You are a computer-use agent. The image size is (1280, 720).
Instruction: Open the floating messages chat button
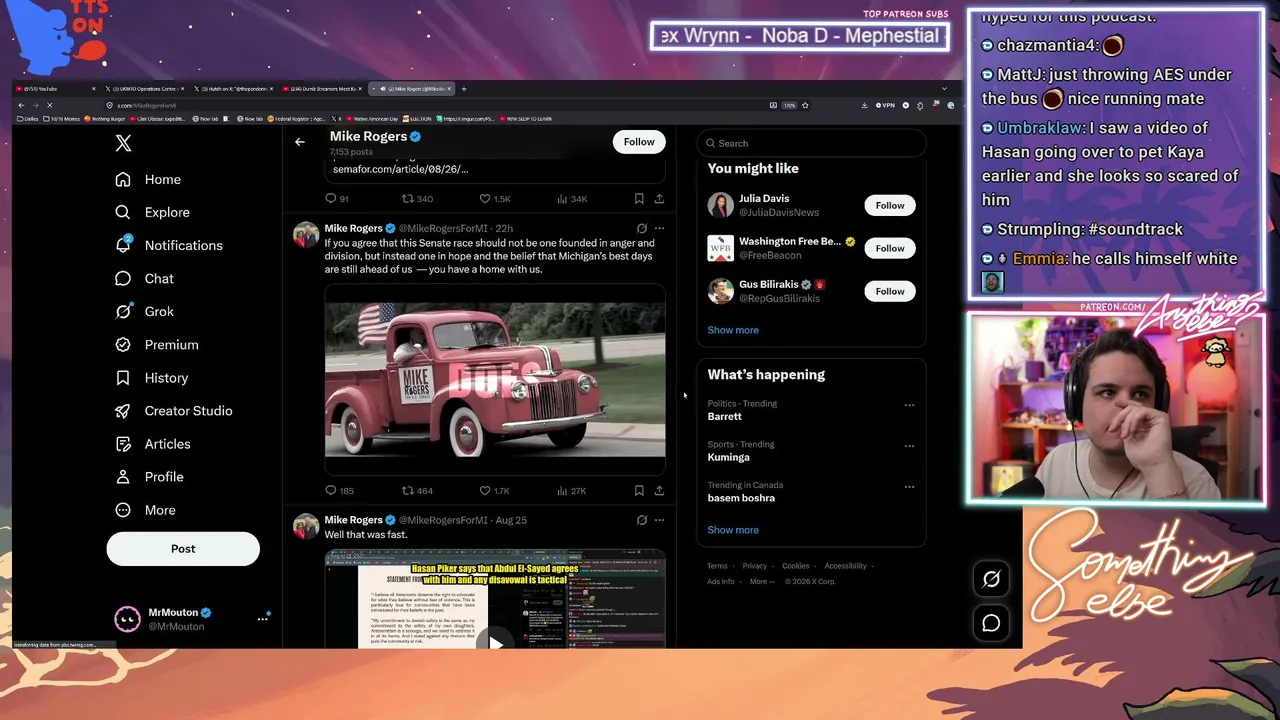[991, 623]
